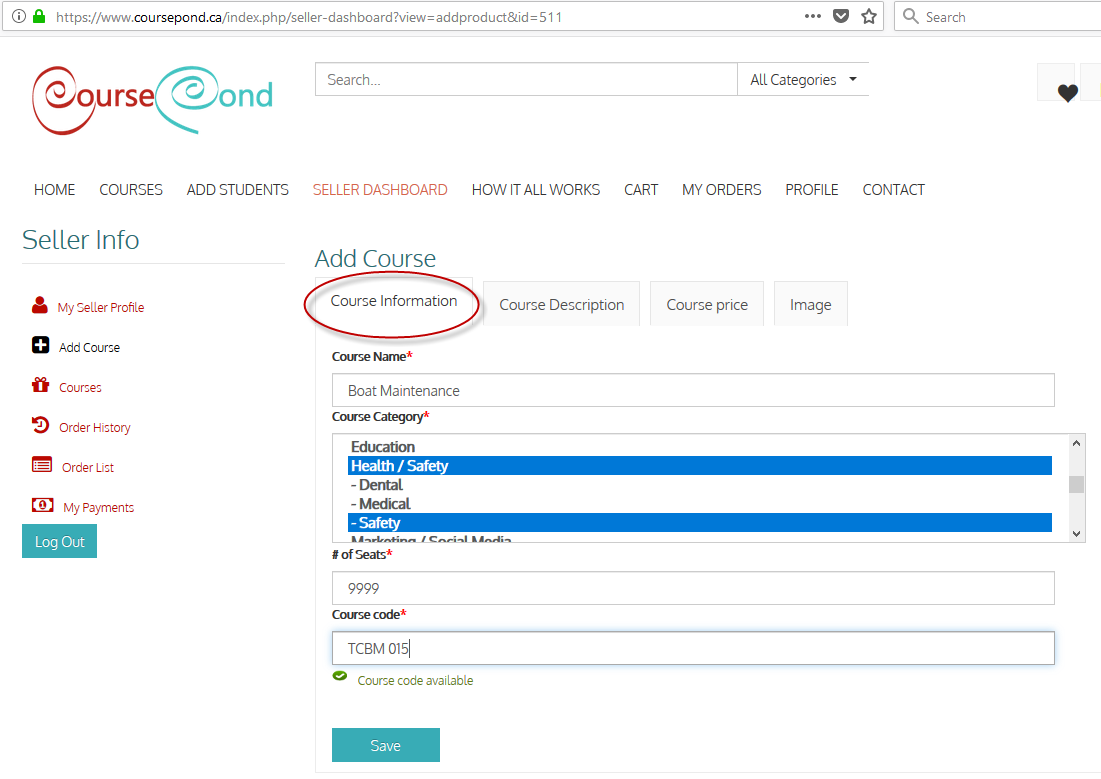Click the Add Course plus icon

[x=41, y=346]
